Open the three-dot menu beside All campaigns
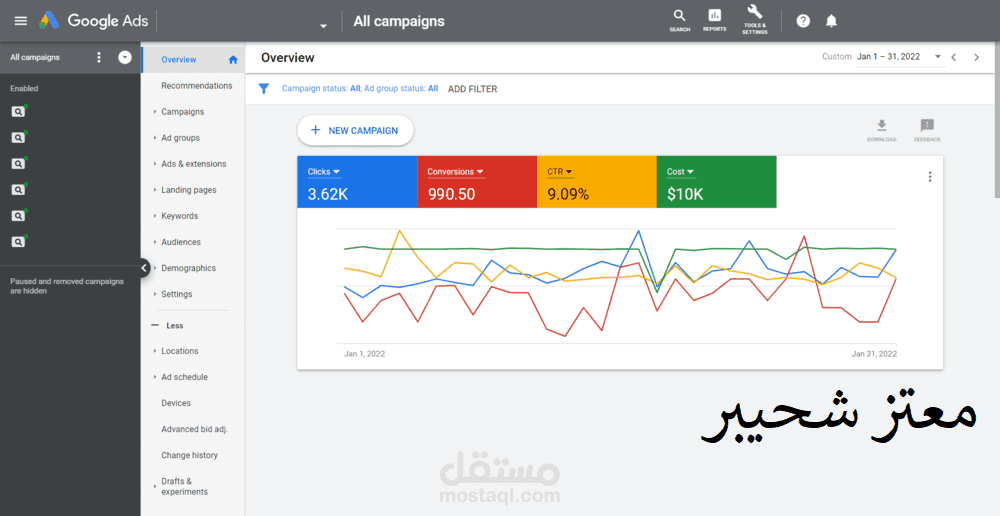 pos(98,57)
